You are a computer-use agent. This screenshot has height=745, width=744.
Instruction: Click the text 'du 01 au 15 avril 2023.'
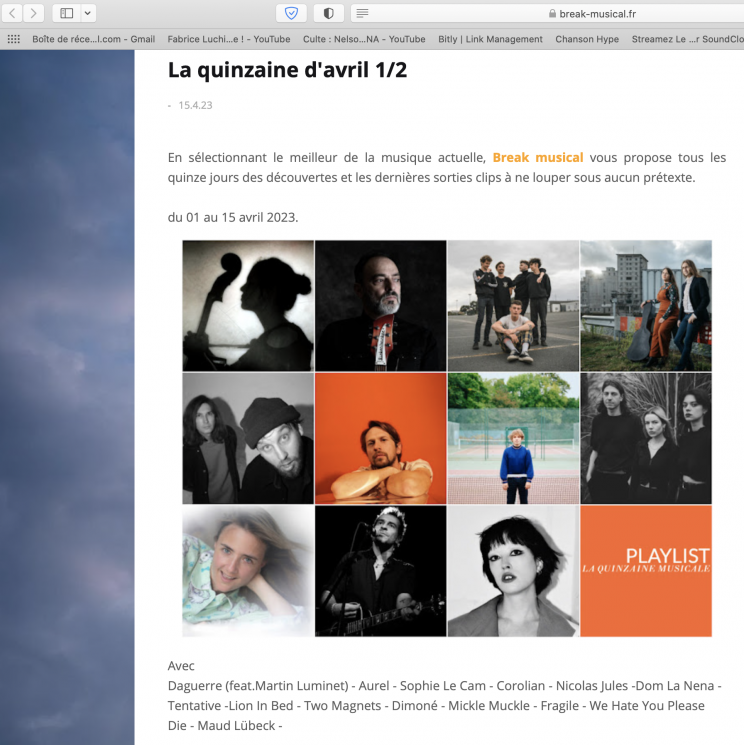click(x=233, y=217)
